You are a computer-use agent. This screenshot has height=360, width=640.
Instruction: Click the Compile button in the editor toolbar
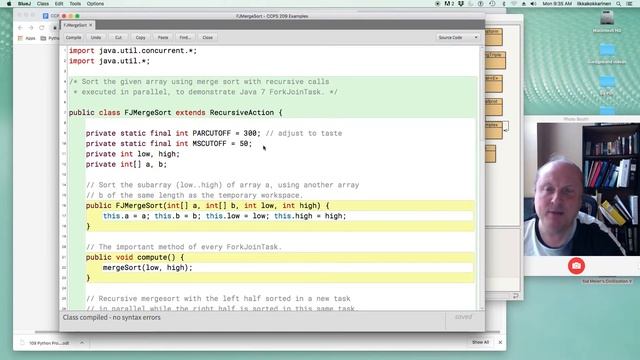(73, 38)
